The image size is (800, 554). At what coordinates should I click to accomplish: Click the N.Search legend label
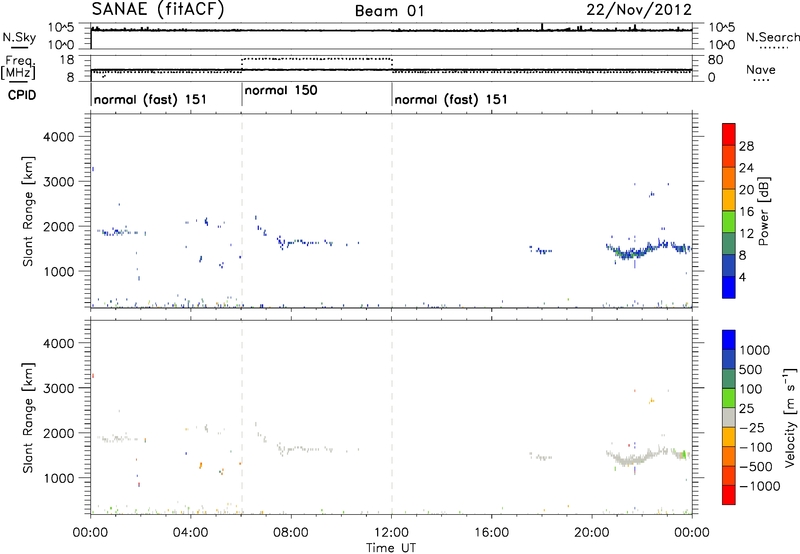[773, 37]
